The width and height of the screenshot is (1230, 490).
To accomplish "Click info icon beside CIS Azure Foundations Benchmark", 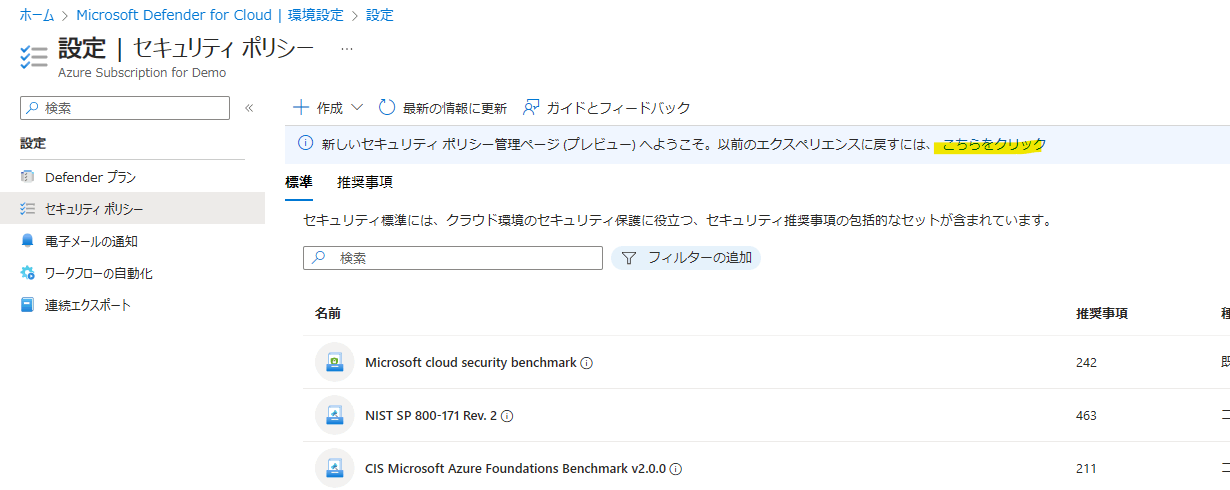I will coord(677,469).
